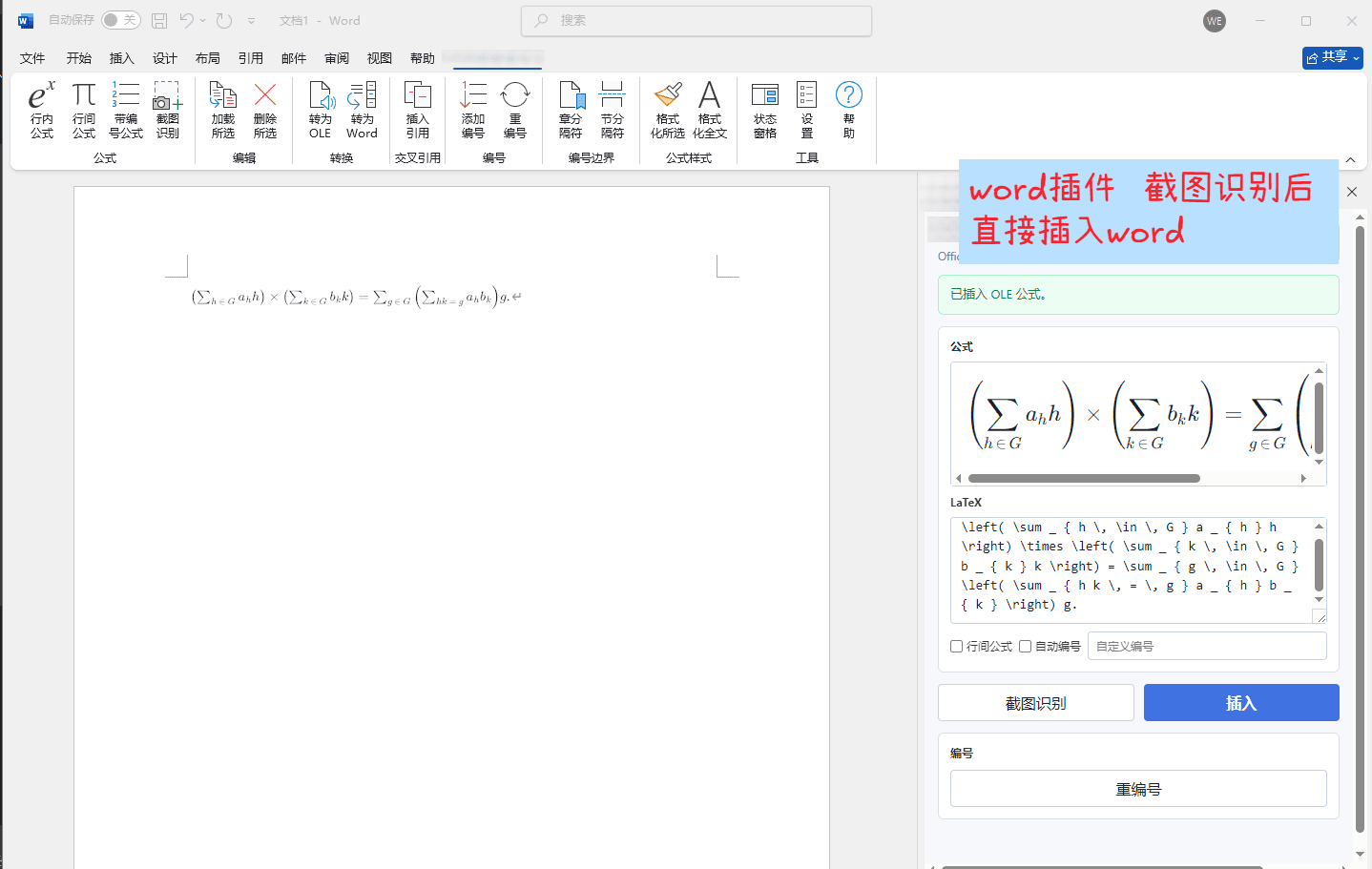Viewport: 1372px width, 869px height.
Task: Insert a display formula (行间公式)
Action: tap(84, 111)
